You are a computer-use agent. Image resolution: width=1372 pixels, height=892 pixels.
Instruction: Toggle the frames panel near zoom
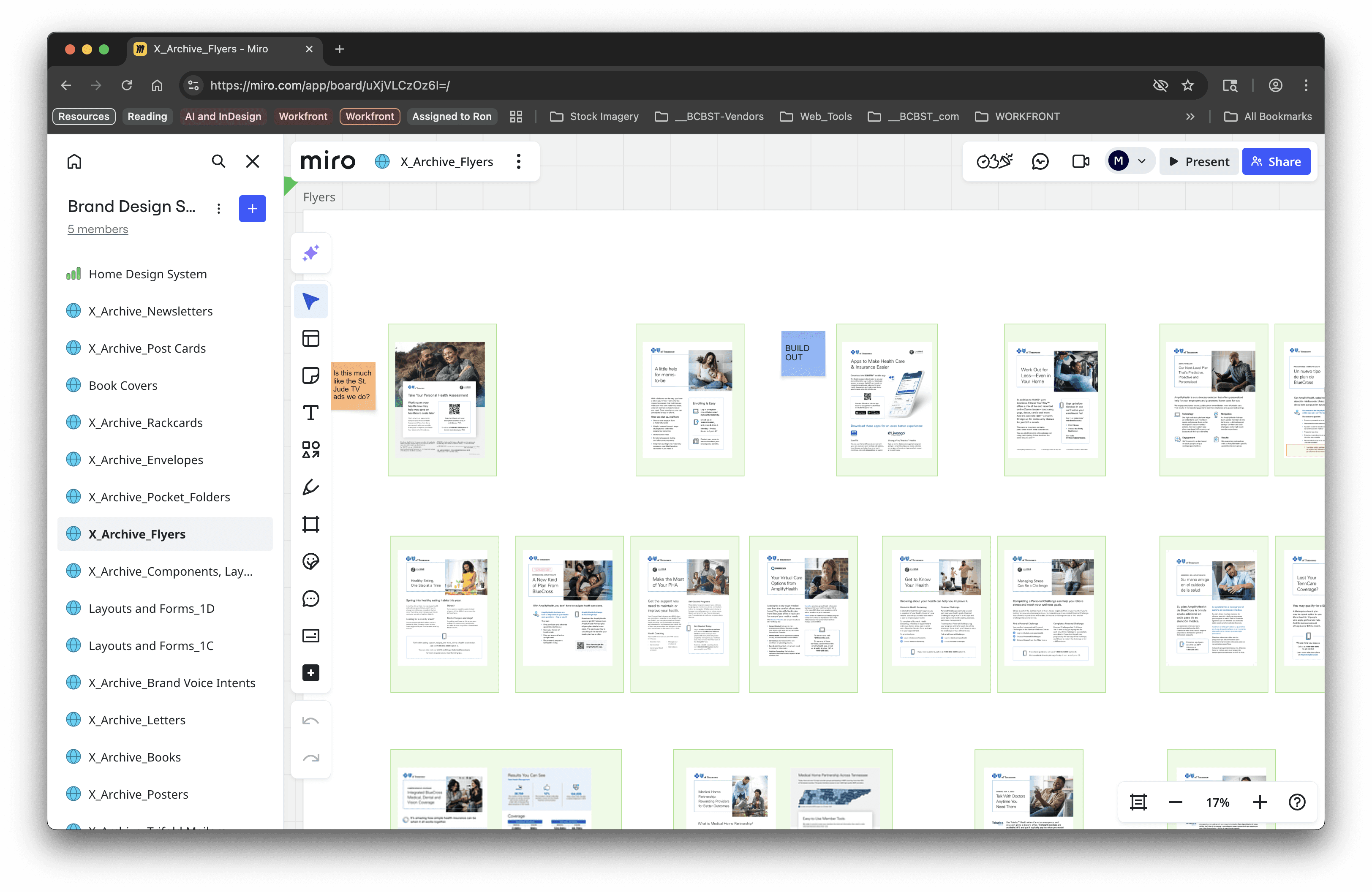[x=1138, y=802]
